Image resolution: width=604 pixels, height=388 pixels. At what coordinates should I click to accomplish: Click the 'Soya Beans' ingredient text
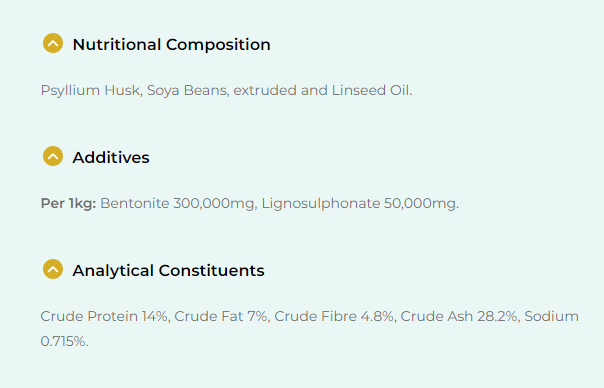(186, 91)
